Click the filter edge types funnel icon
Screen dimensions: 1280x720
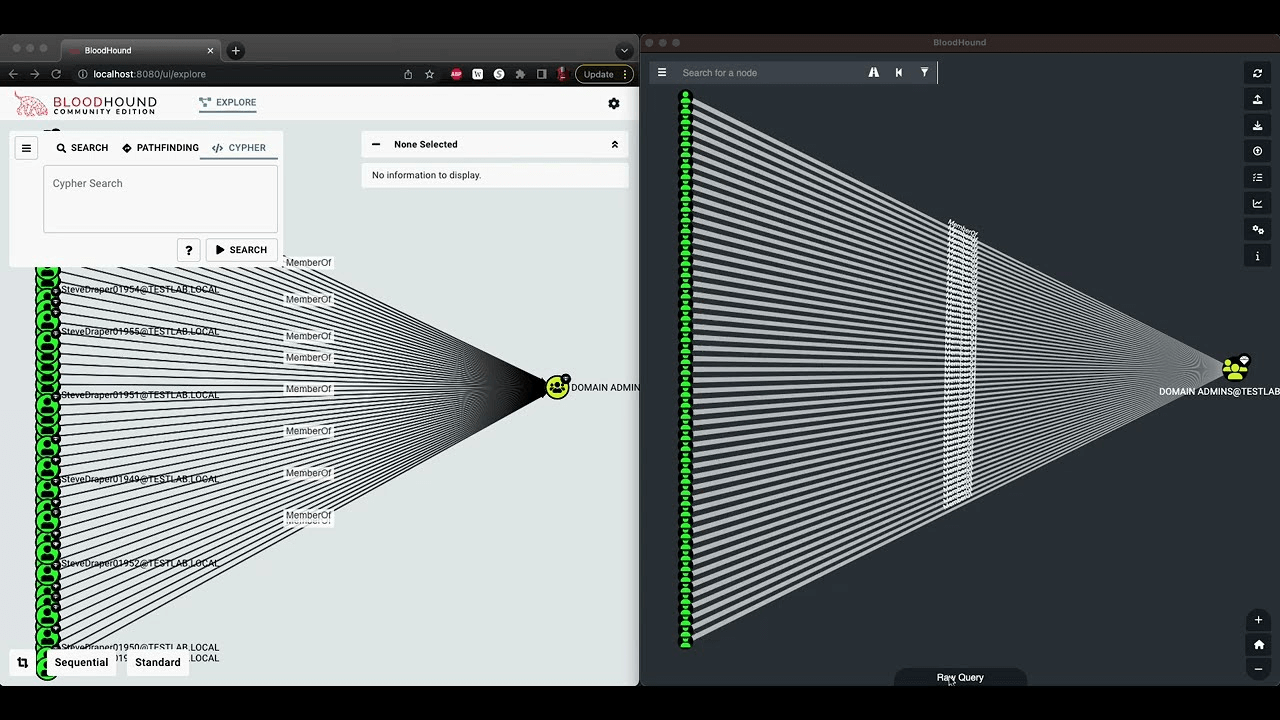924,72
